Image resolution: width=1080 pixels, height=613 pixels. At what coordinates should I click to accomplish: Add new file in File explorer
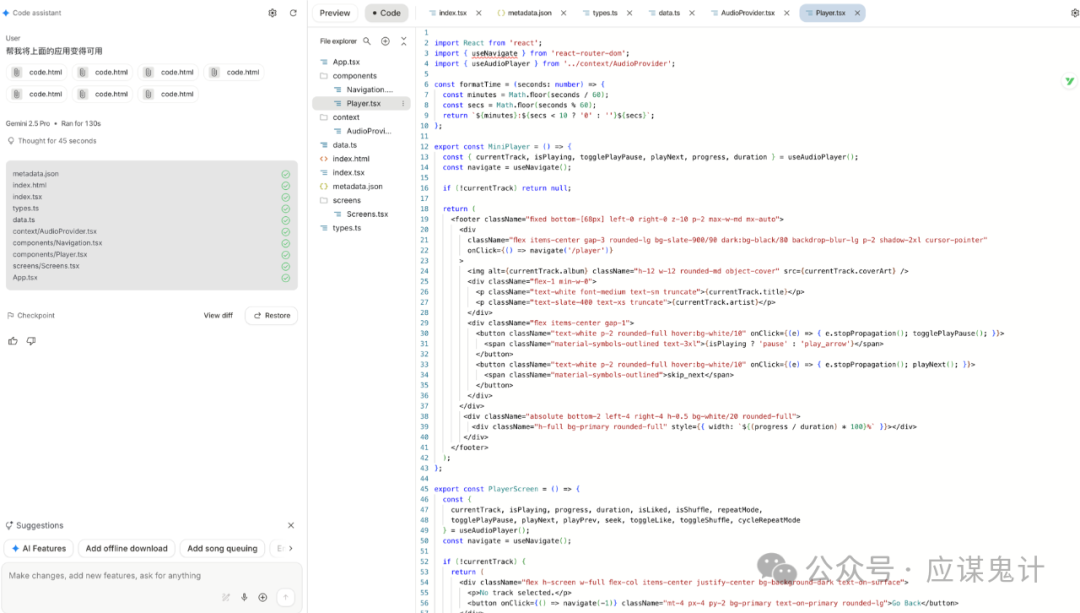coord(385,41)
